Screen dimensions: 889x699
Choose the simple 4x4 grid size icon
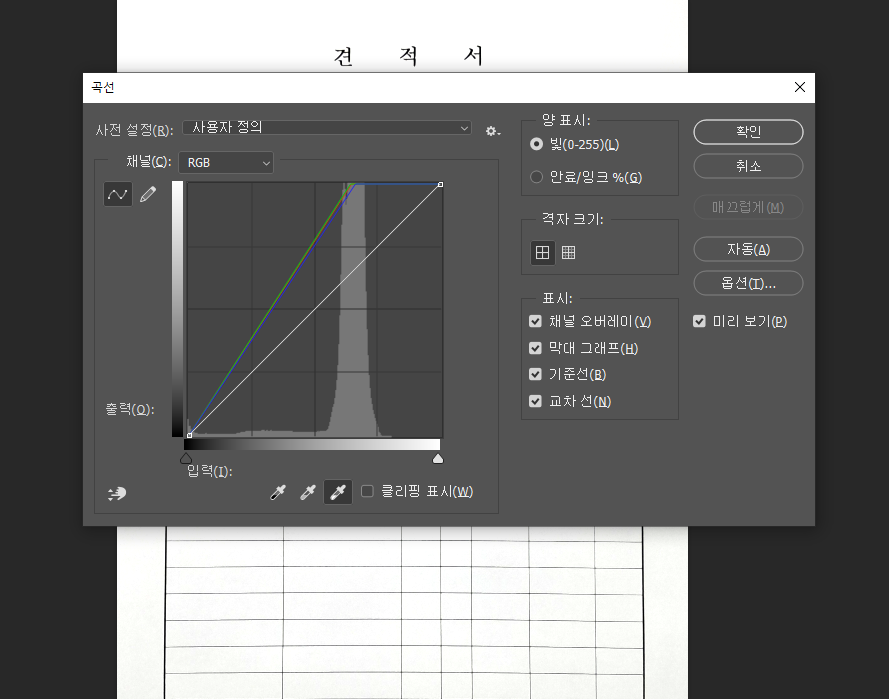[x=543, y=252]
